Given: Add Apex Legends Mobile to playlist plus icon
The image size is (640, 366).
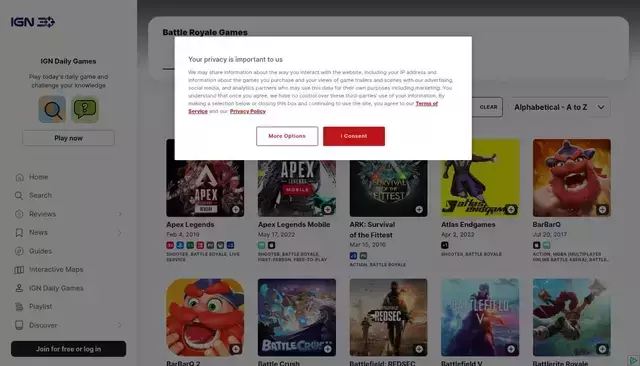Looking at the screenshot, I should tap(328, 210).
